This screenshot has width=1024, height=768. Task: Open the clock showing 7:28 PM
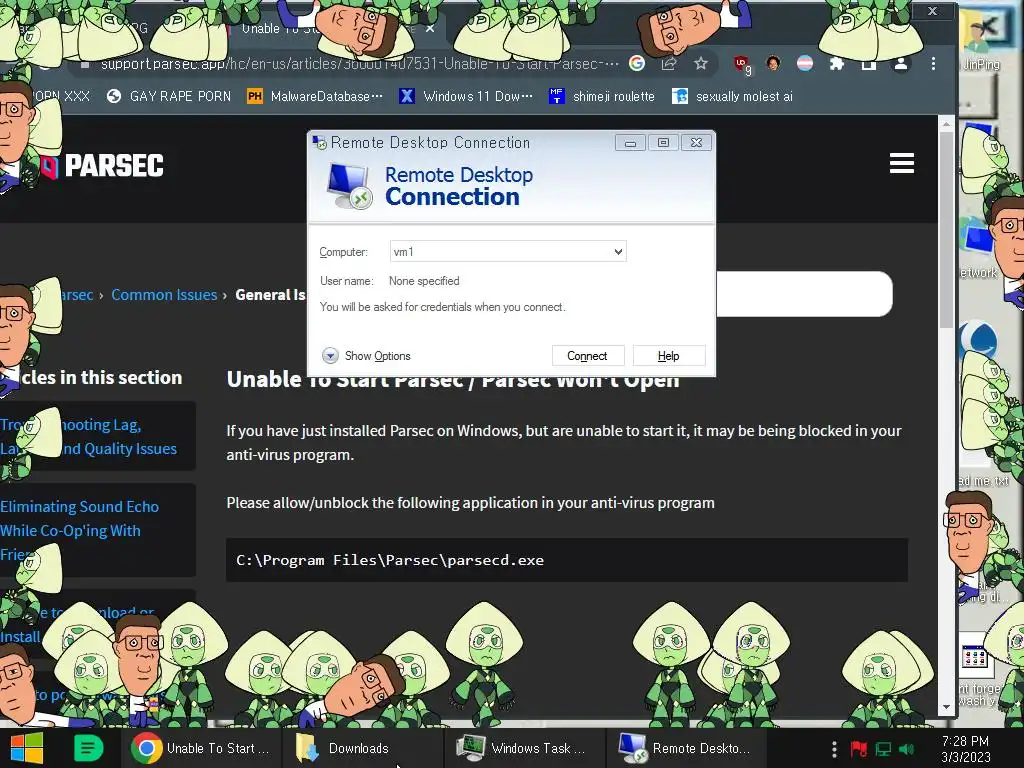(965, 749)
